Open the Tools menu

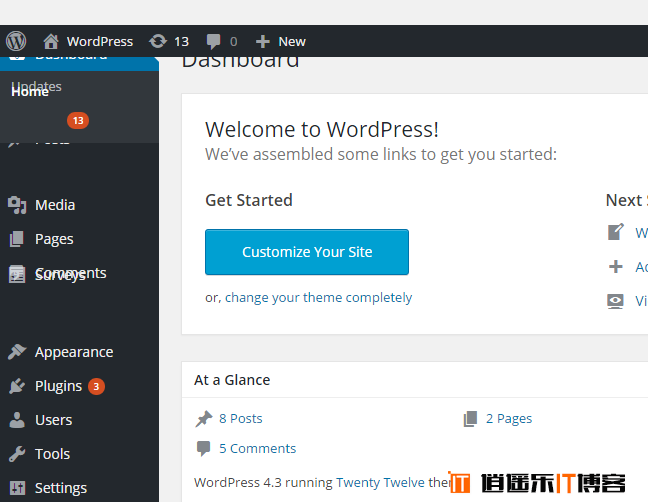(52, 454)
